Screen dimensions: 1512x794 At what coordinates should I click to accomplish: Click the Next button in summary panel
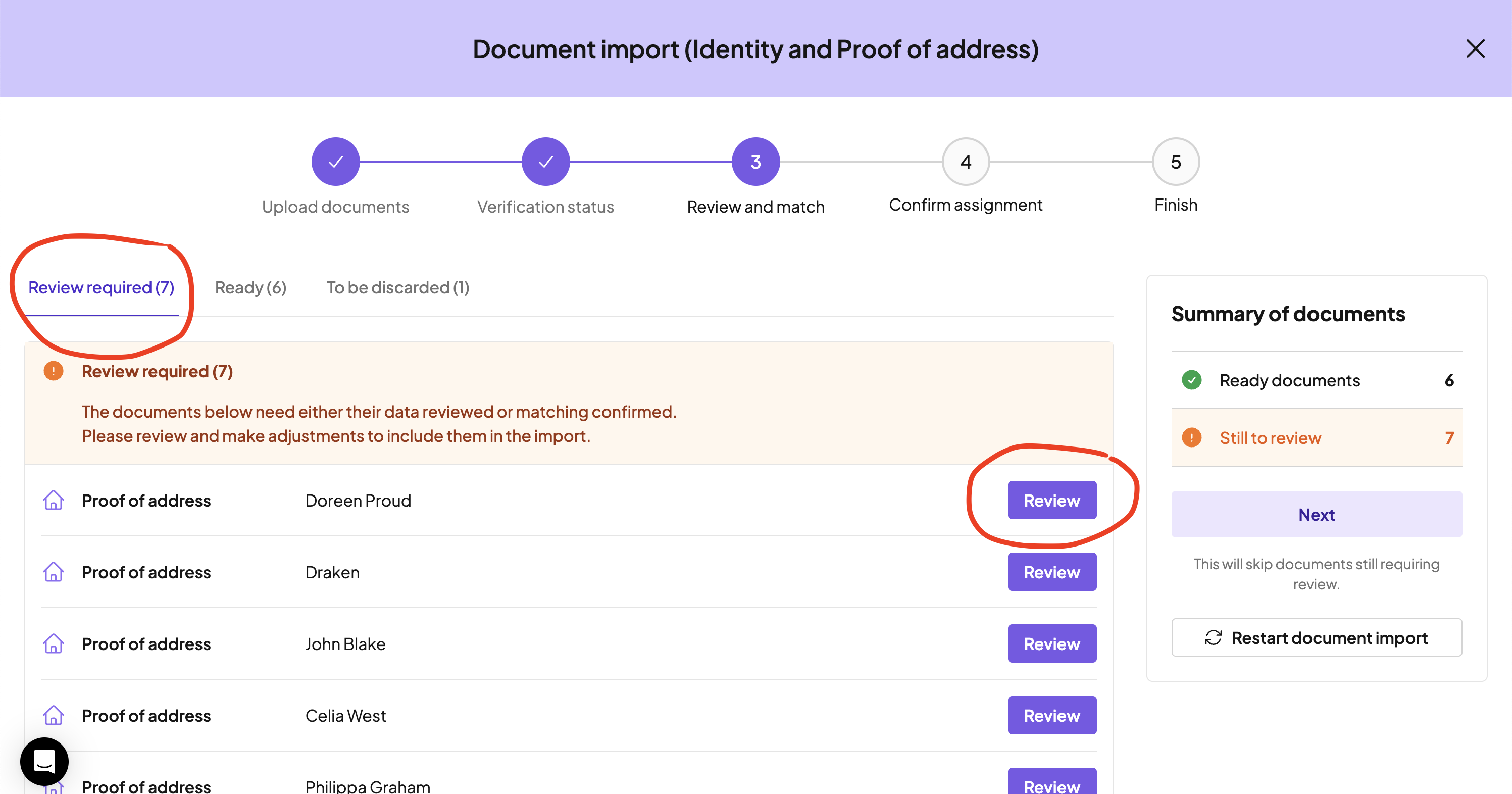(1316, 514)
